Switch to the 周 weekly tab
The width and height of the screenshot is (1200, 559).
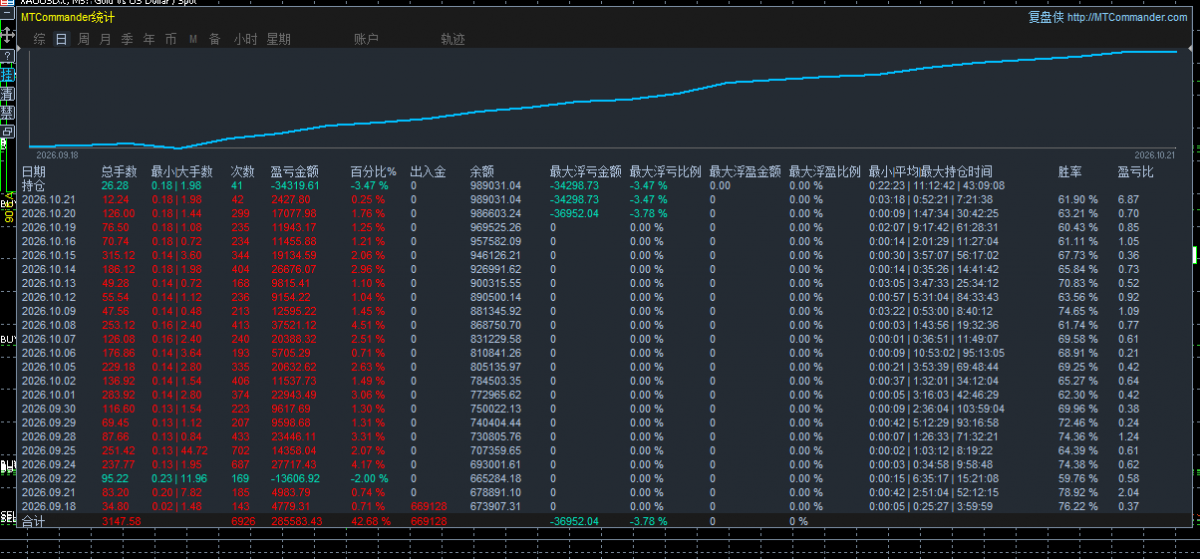click(84, 39)
